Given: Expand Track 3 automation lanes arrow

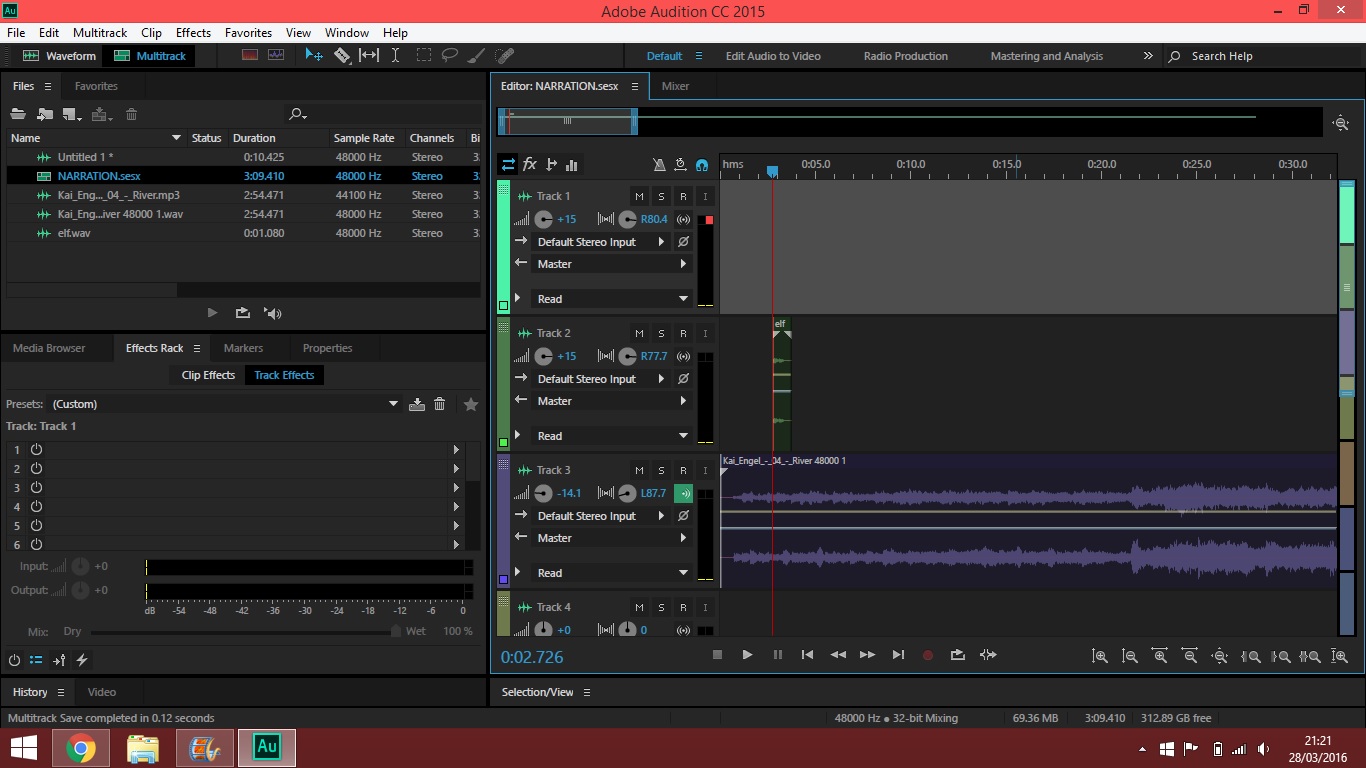Looking at the screenshot, I should (x=518, y=572).
